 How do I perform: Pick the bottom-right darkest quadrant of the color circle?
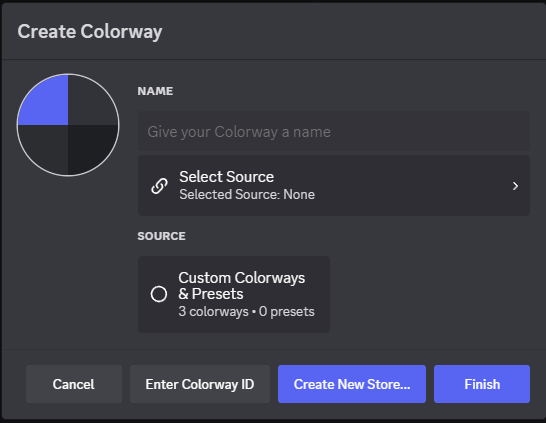click(x=89, y=146)
